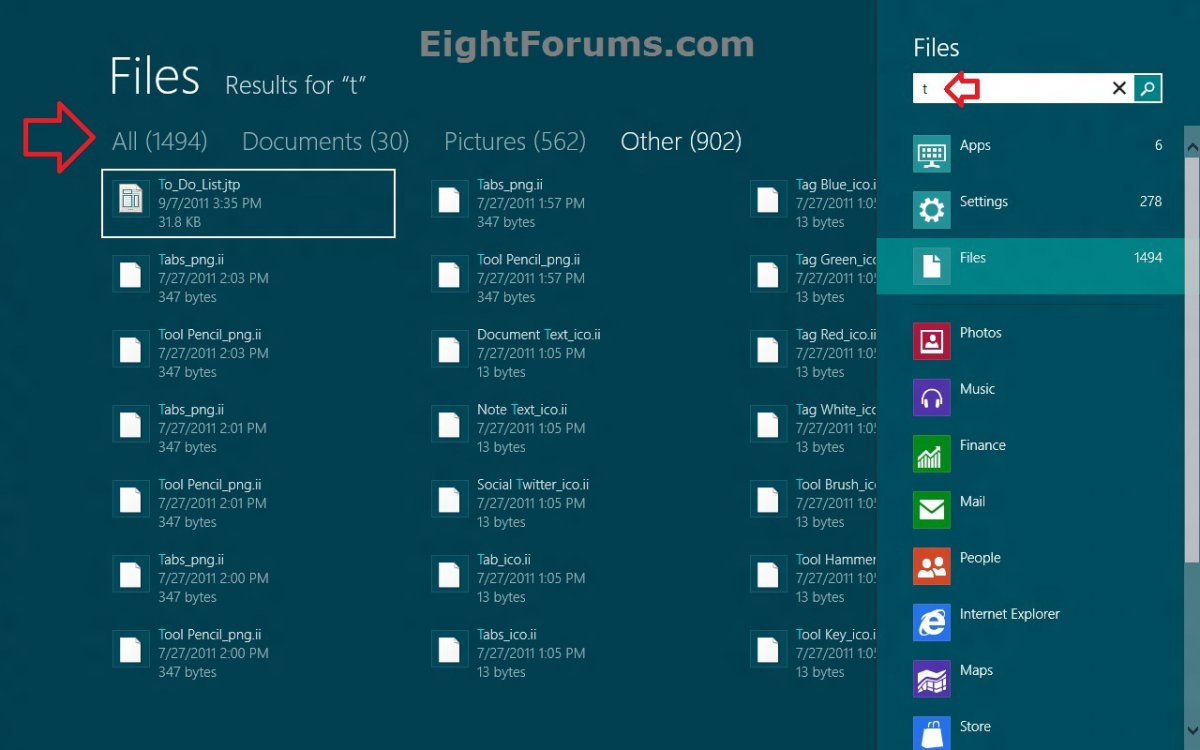Select the Internet Explorer icon

click(x=931, y=622)
